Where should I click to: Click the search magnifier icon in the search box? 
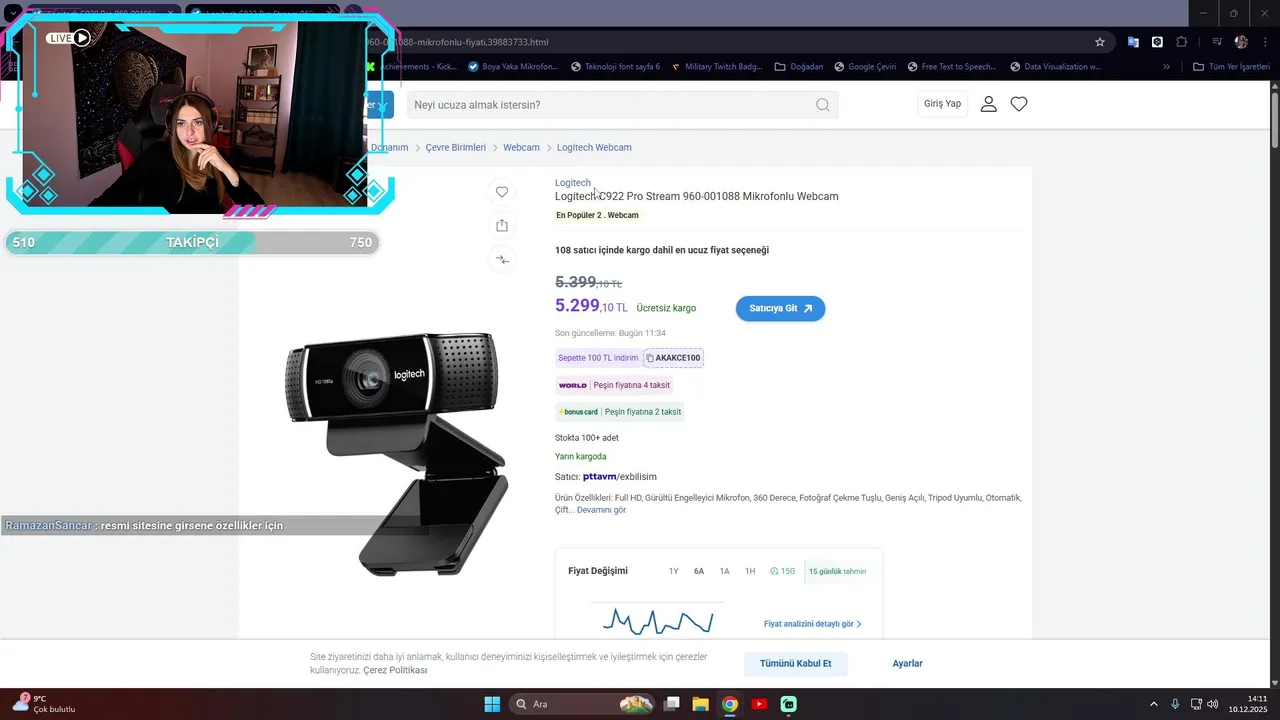822,105
